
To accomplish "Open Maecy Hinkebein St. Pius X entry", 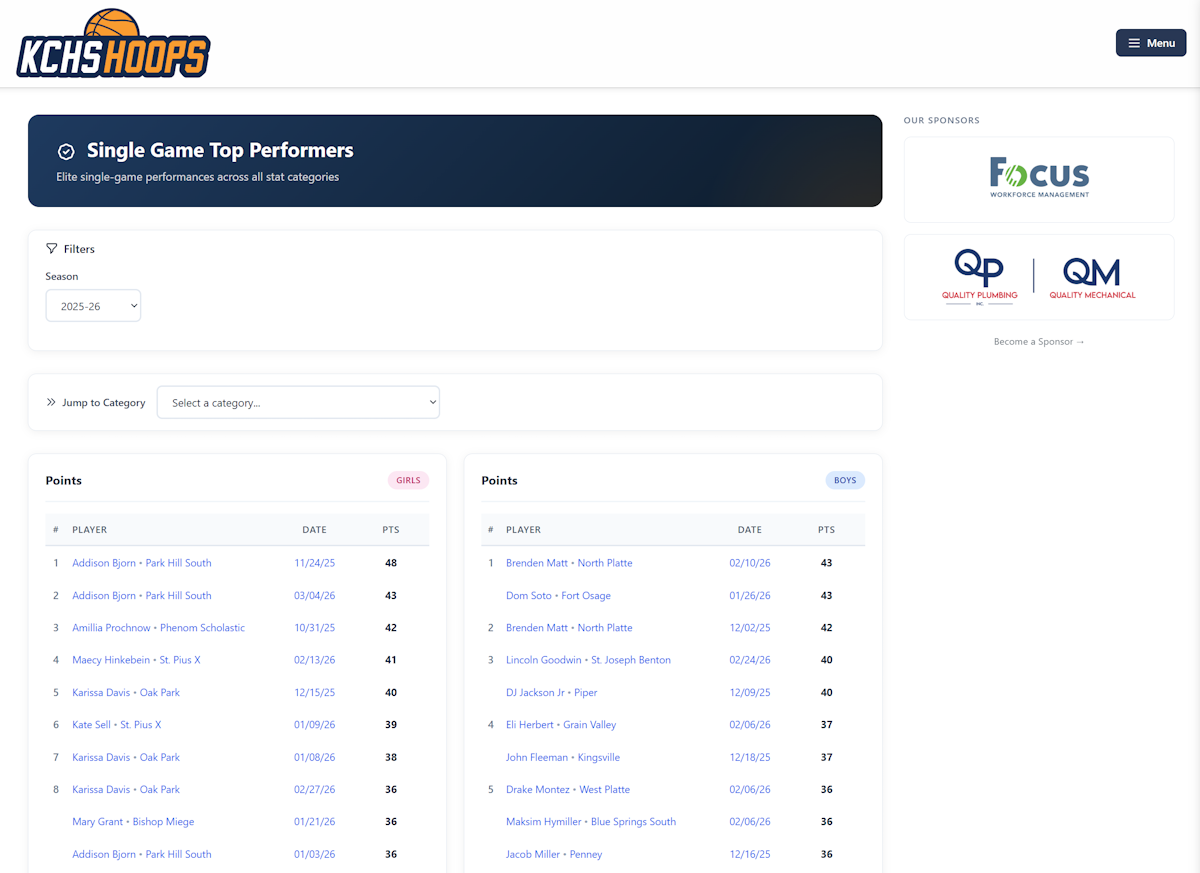I will tap(136, 660).
